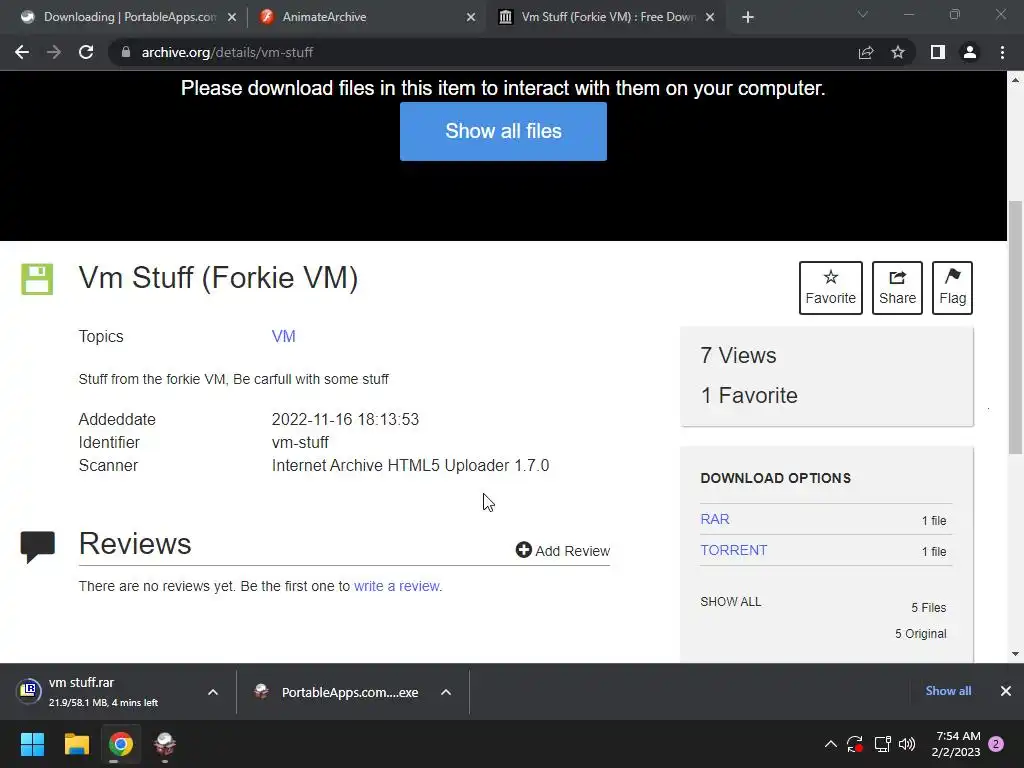Open the network tray icon
This screenshot has width=1024, height=768.
click(x=882, y=744)
